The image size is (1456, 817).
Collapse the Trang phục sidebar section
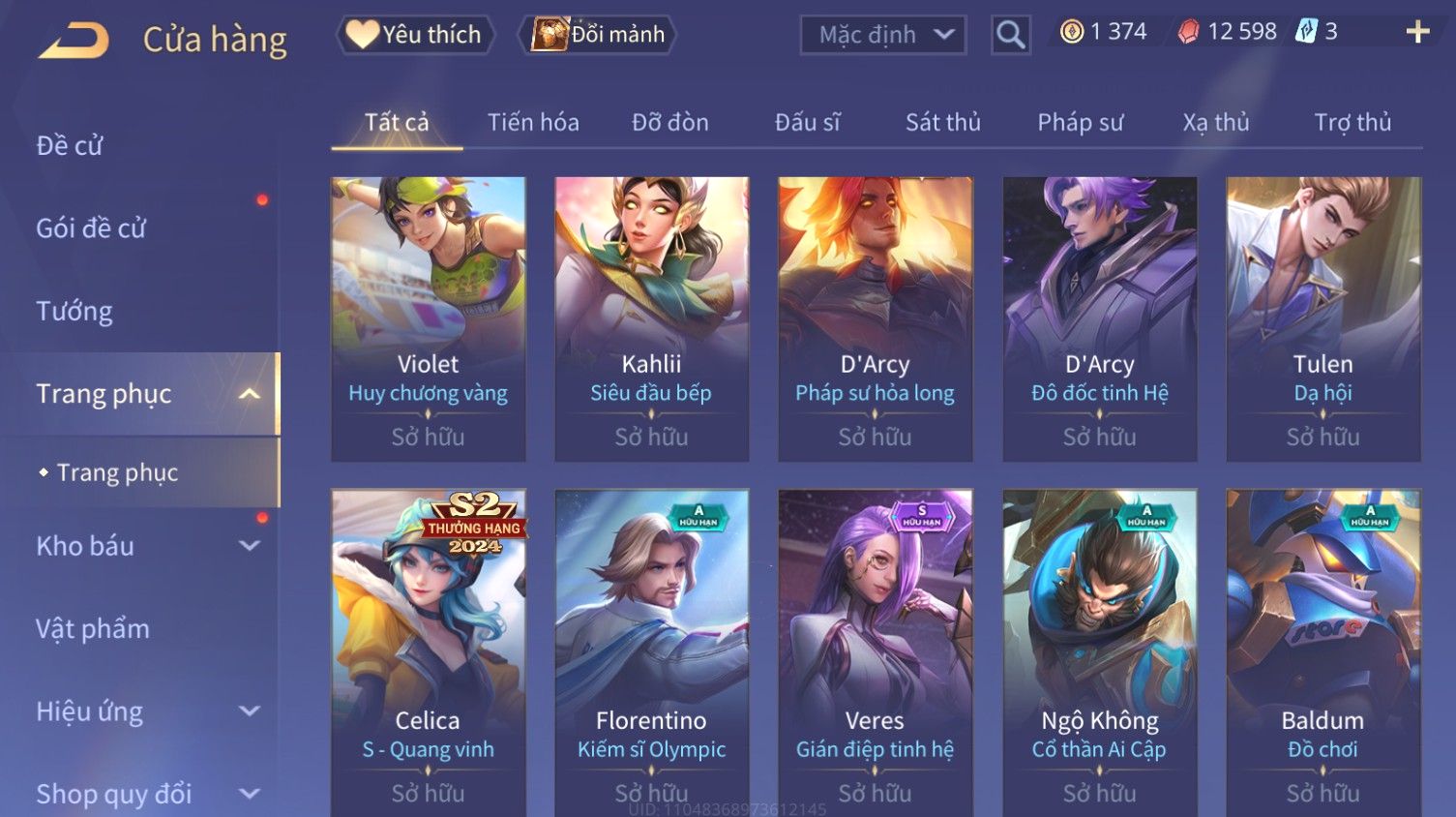pyautogui.click(x=250, y=394)
